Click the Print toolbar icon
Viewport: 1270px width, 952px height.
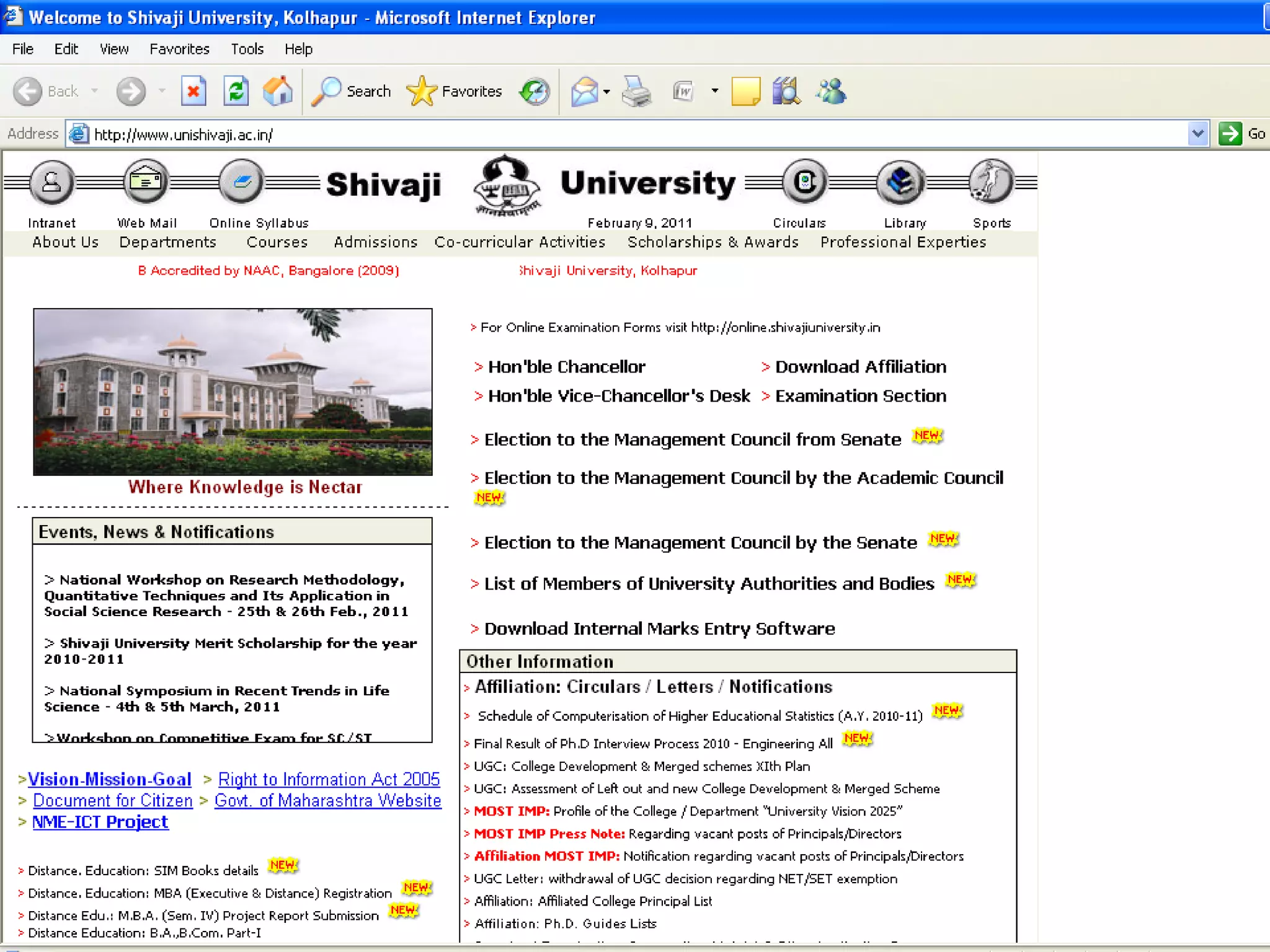[636, 92]
